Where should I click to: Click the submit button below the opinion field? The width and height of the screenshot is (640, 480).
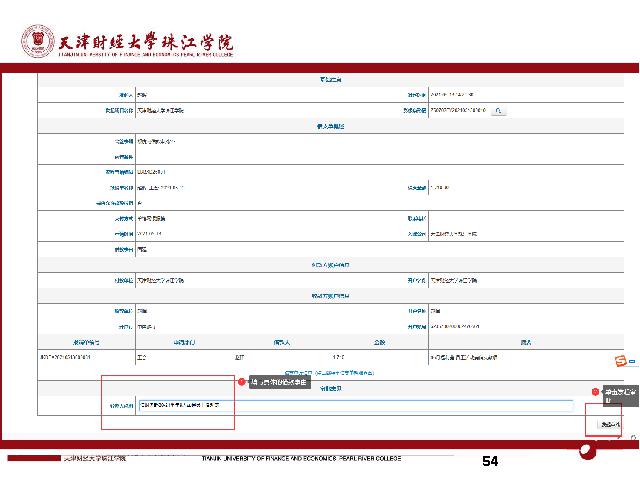[x=610, y=424]
